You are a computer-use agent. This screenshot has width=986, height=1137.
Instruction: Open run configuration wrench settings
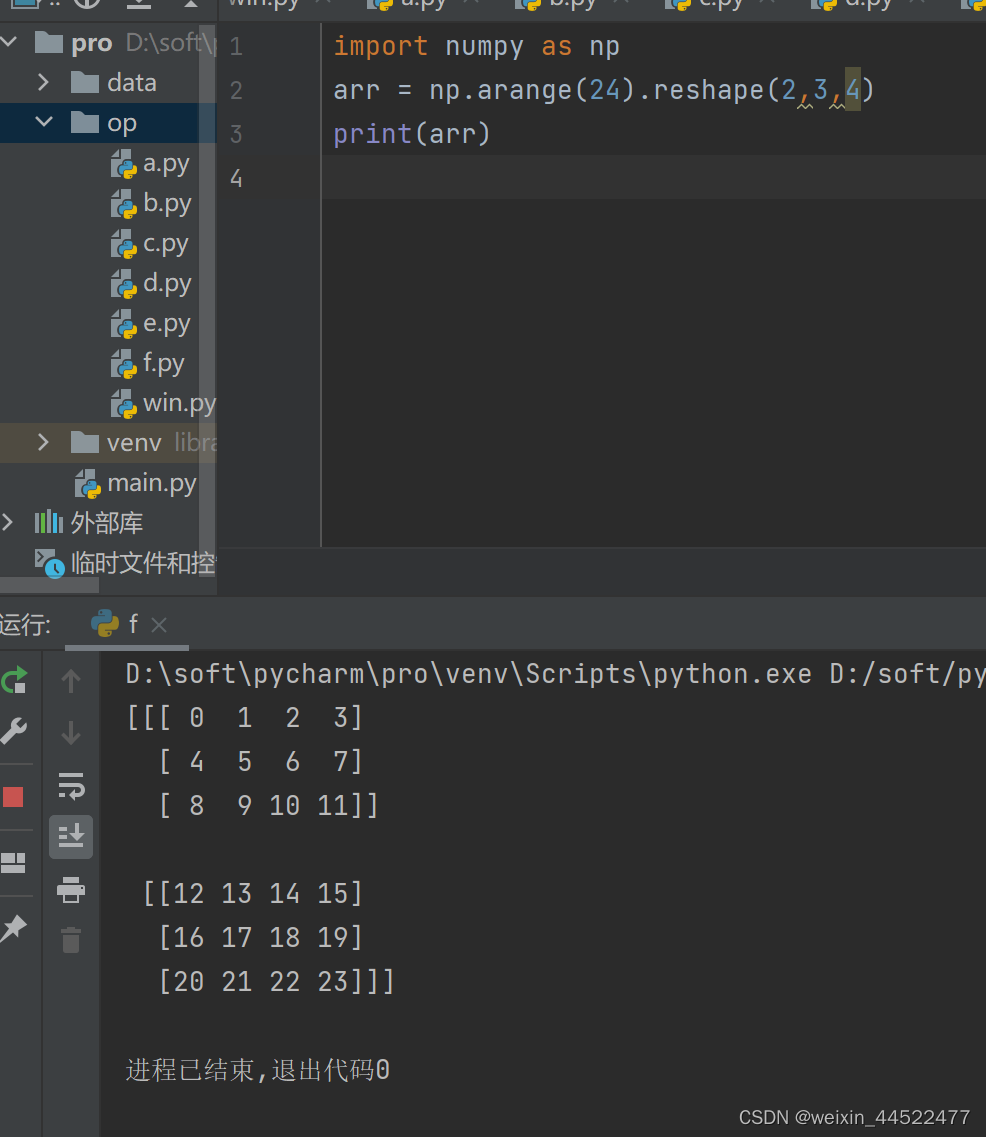pyautogui.click(x=14, y=731)
